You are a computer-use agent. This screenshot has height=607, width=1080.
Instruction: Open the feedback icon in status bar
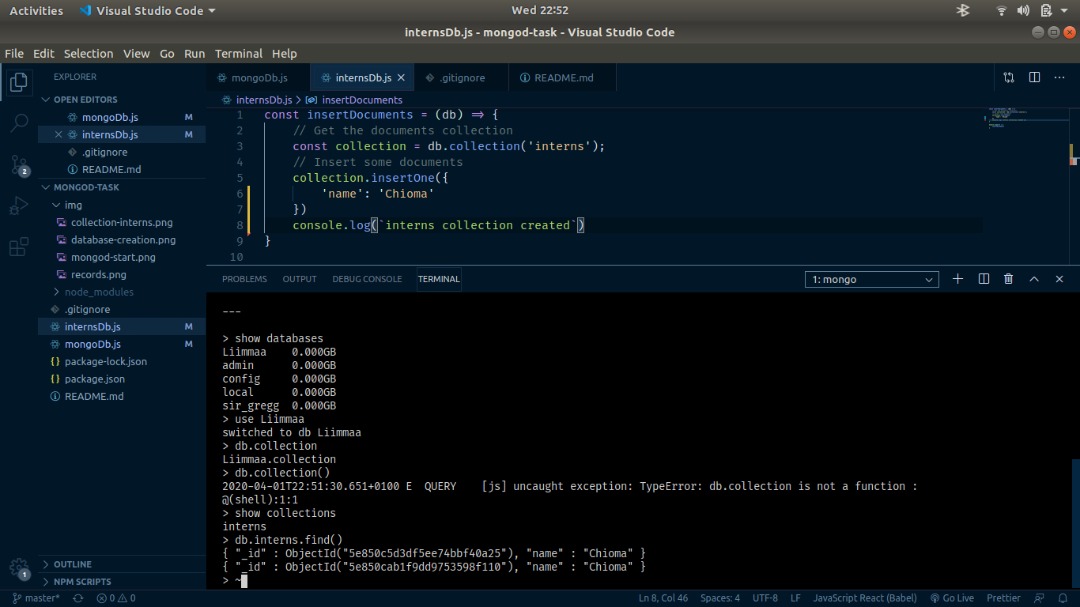point(1039,598)
